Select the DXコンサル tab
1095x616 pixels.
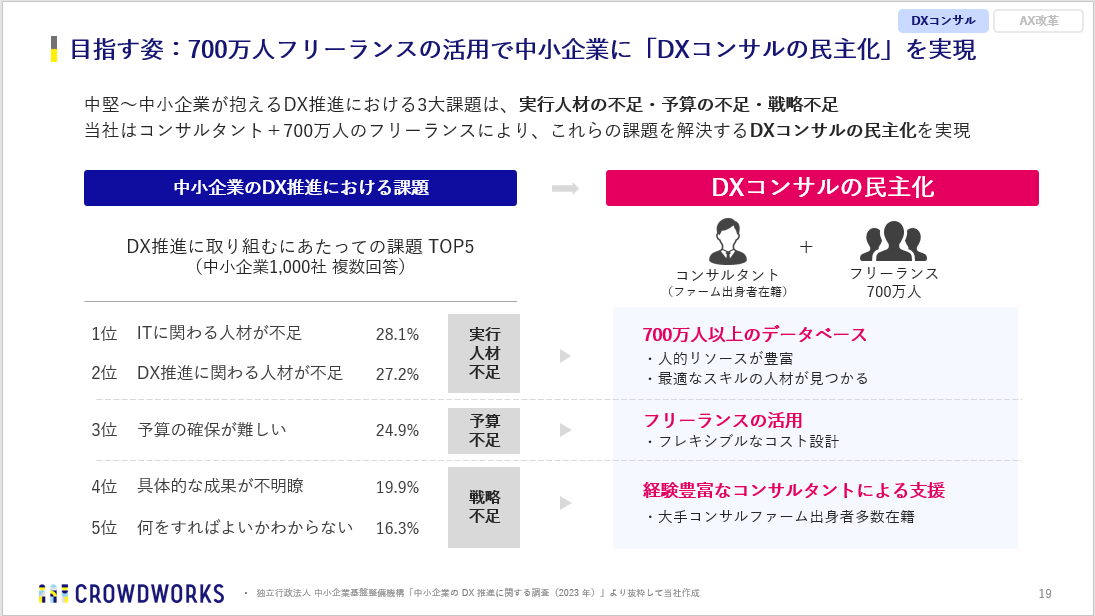[943, 20]
